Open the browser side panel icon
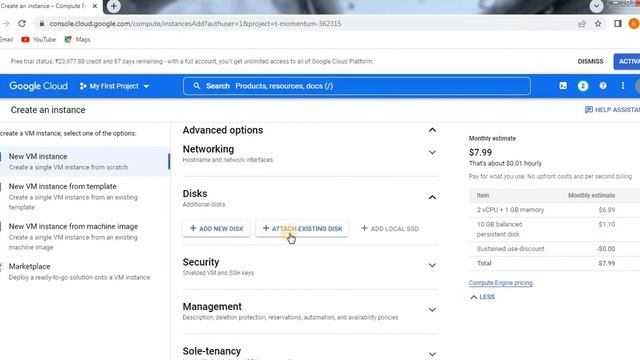 618,24
